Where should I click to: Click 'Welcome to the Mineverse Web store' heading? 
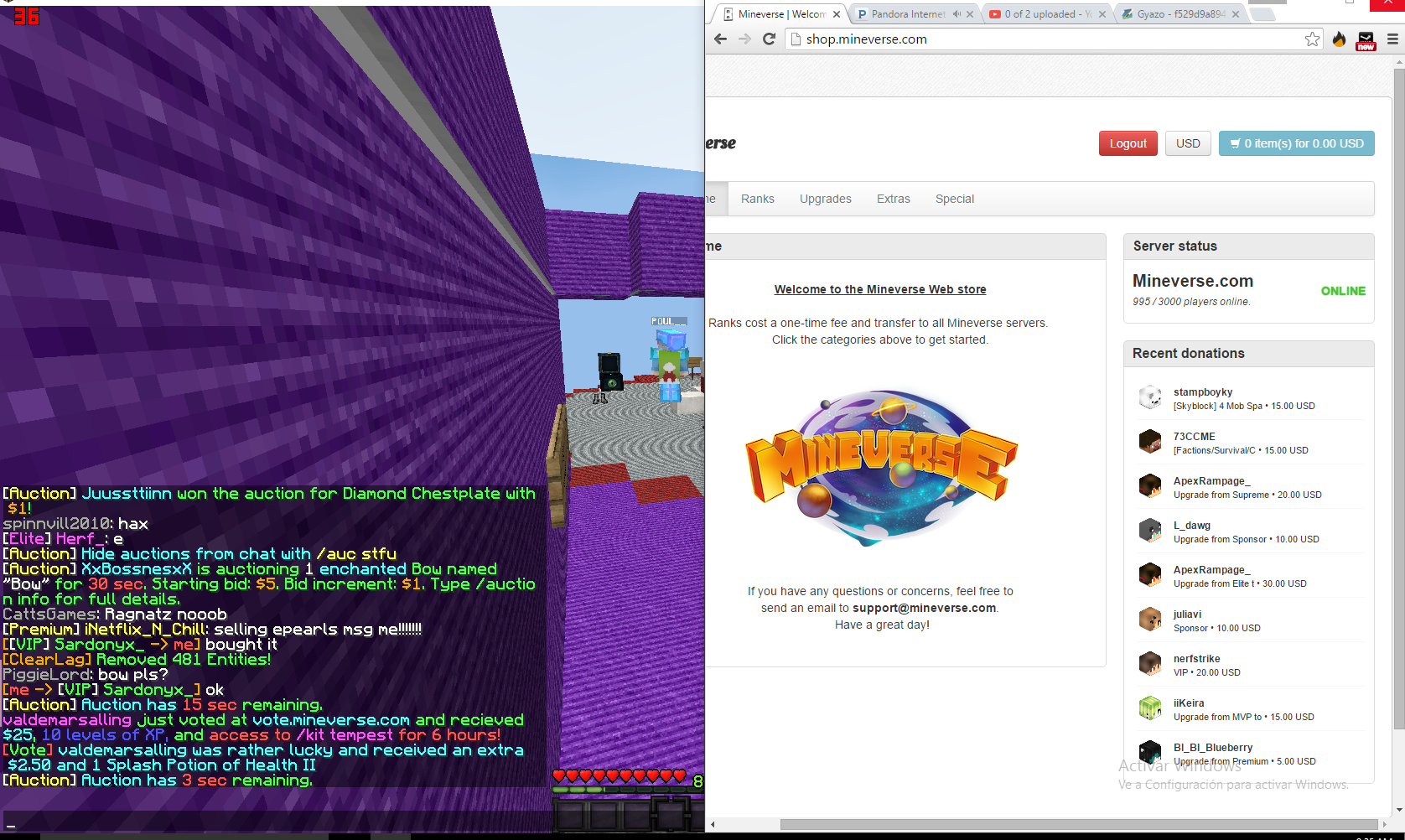click(x=880, y=289)
